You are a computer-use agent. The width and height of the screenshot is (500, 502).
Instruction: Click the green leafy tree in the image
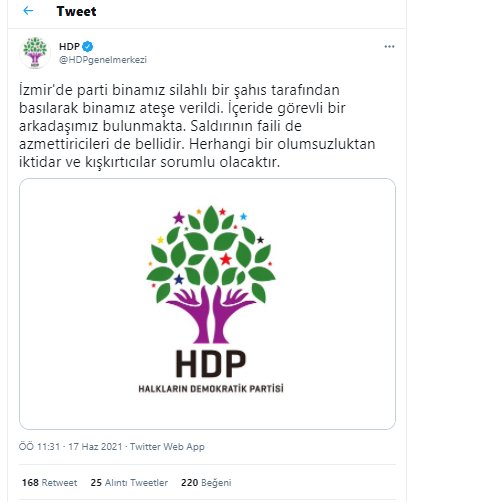click(211, 253)
